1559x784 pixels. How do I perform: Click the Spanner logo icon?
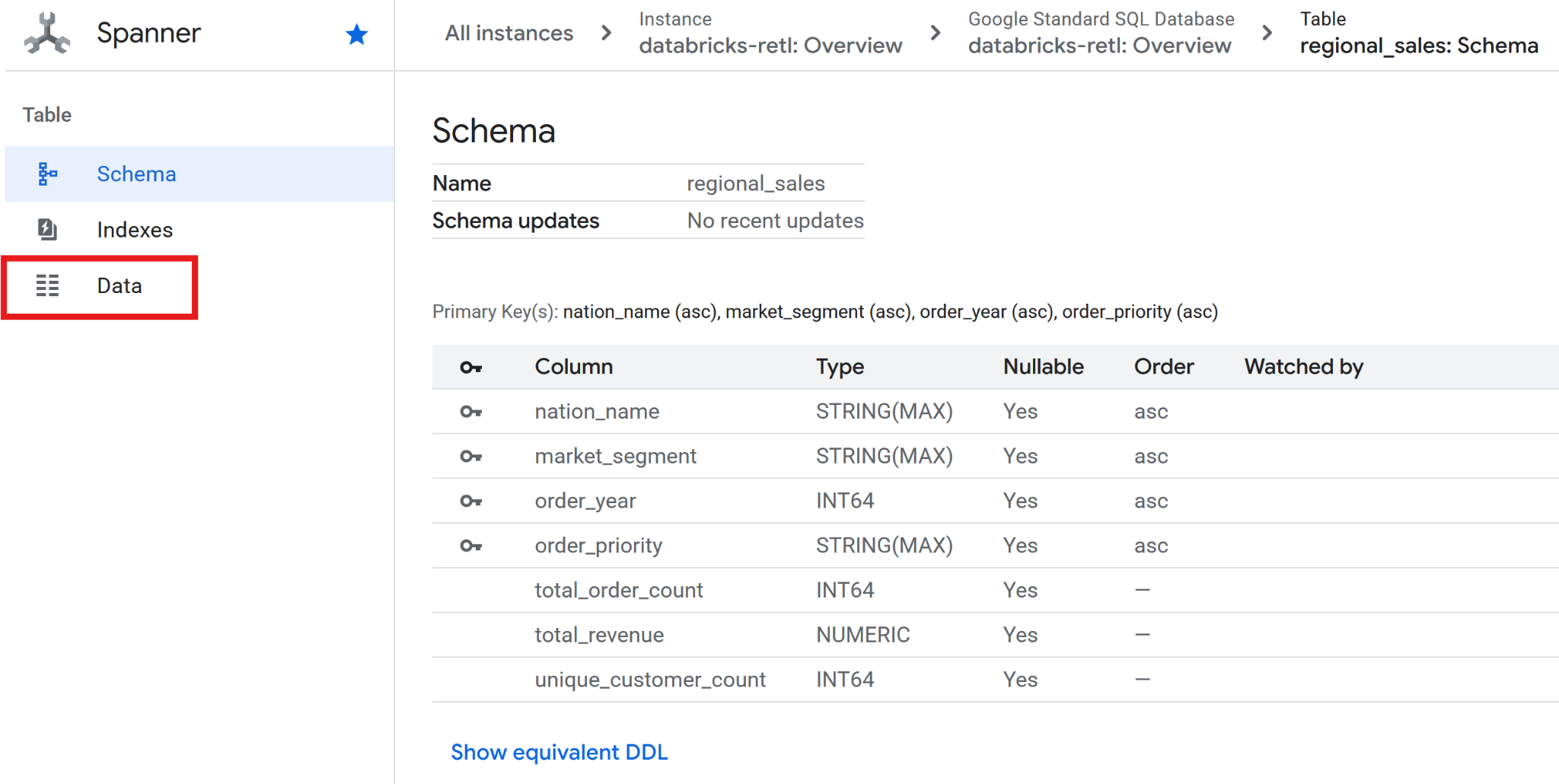47,34
